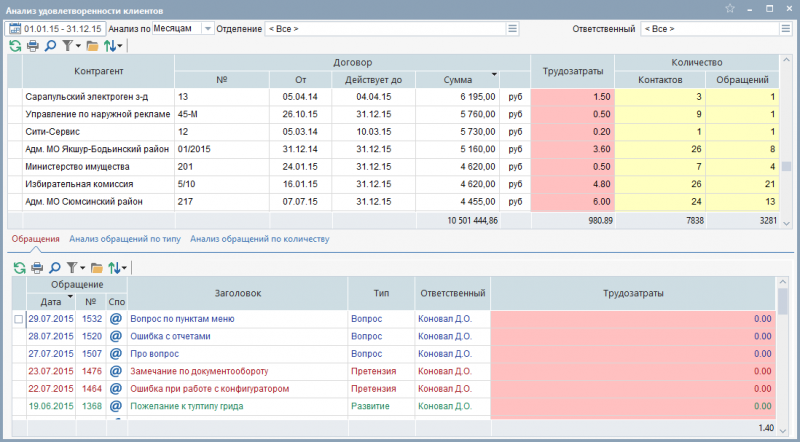Click Заголовок column header
Viewport: 800px width, 442px height.
click(238, 293)
